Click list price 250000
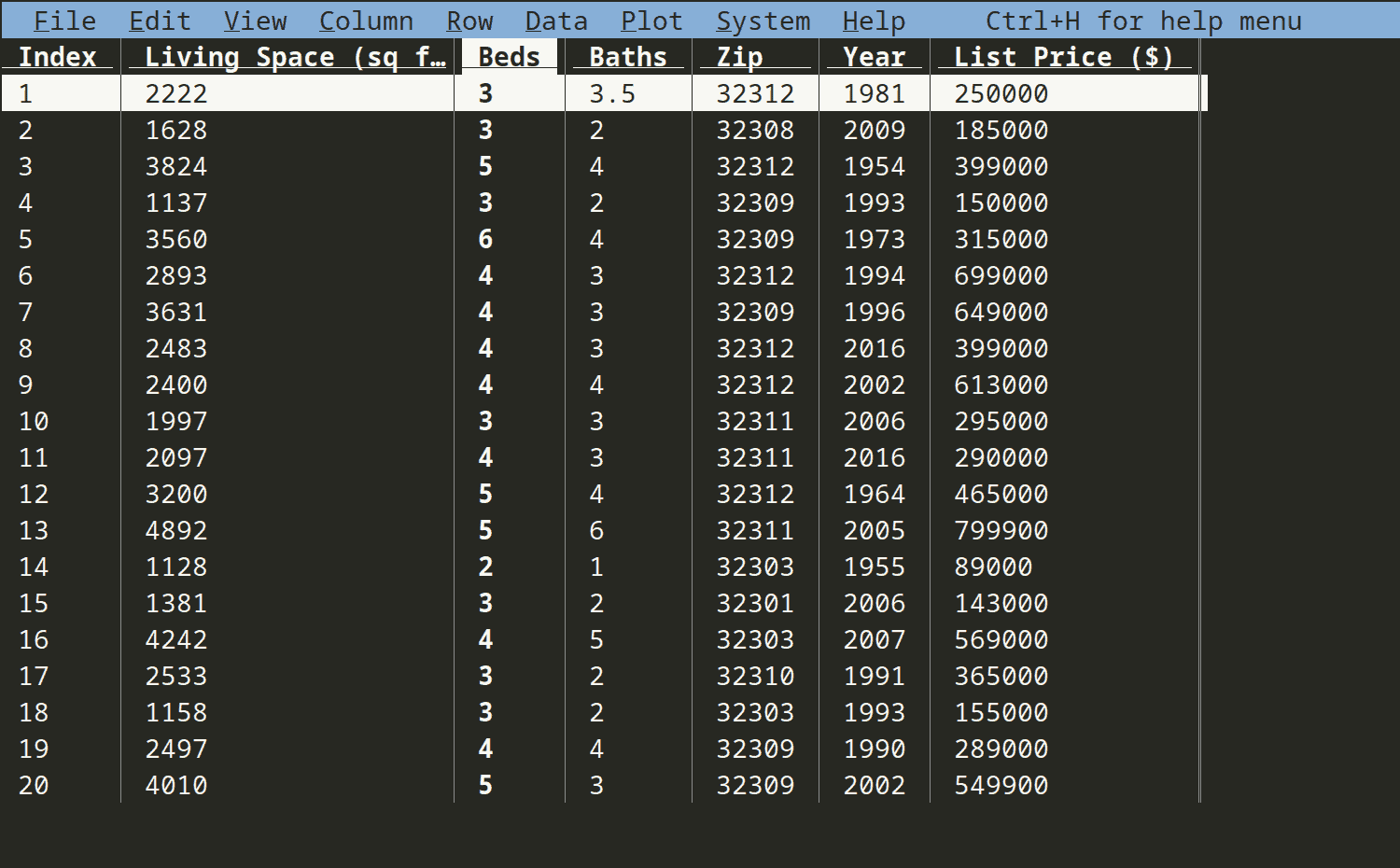The image size is (1400, 868). [x=1001, y=93]
